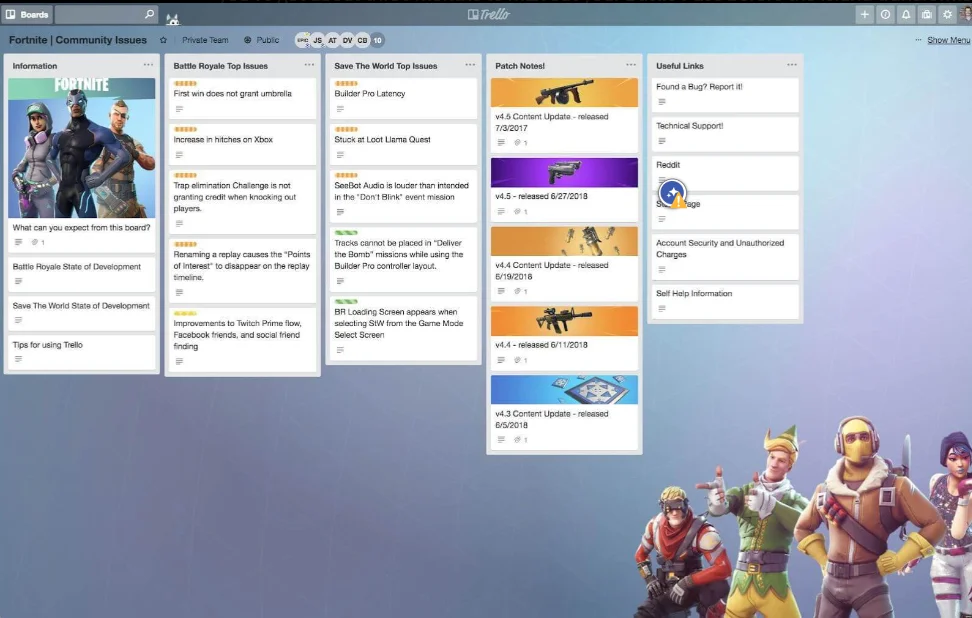Open the Information list header
The height and width of the screenshot is (618, 972).
point(34,65)
